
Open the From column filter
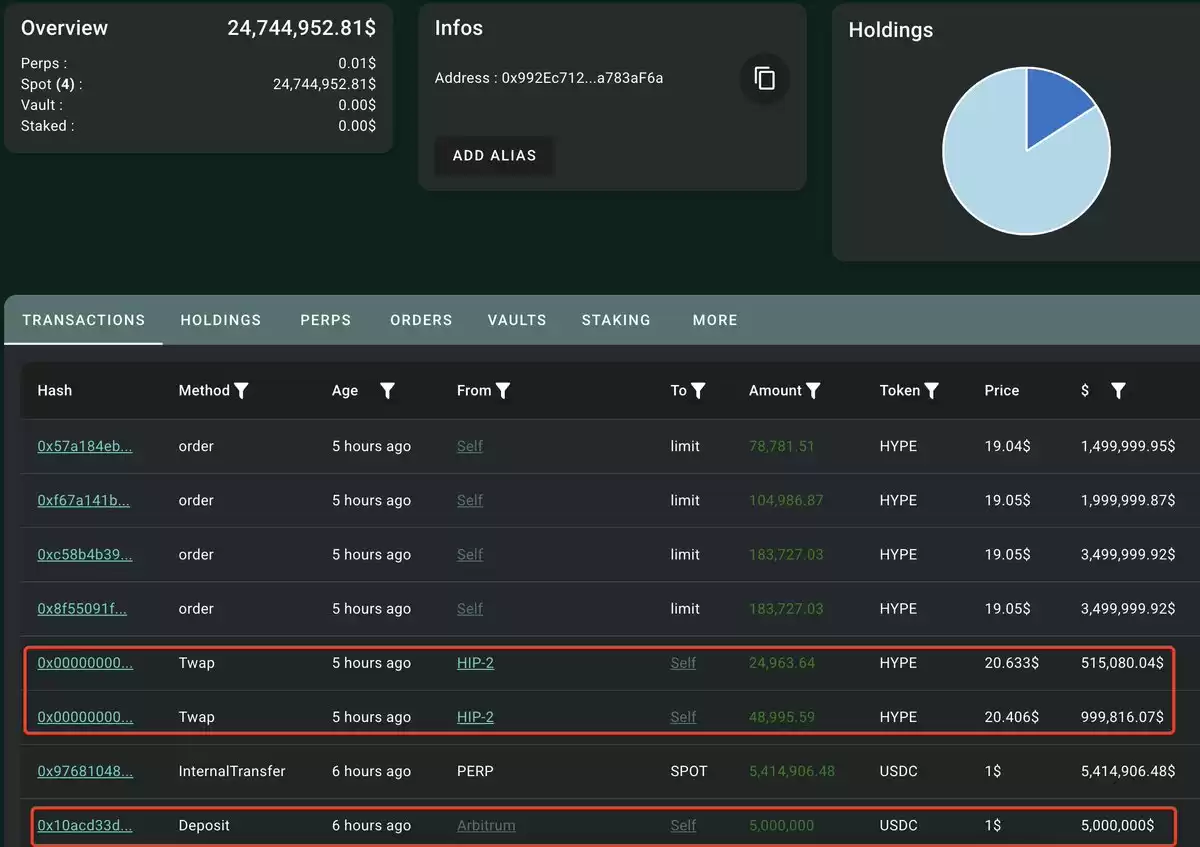pos(503,391)
